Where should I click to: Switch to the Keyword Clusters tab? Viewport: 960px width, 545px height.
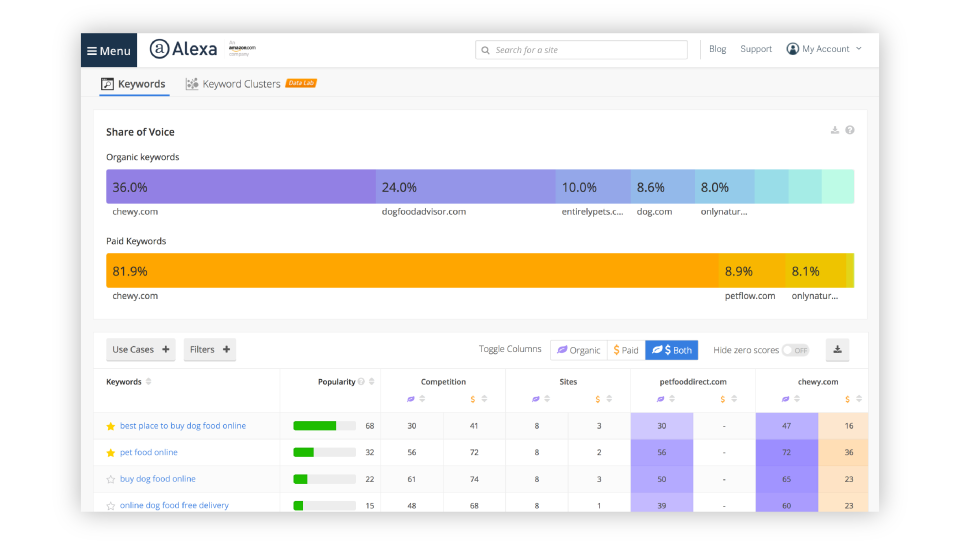pos(241,84)
